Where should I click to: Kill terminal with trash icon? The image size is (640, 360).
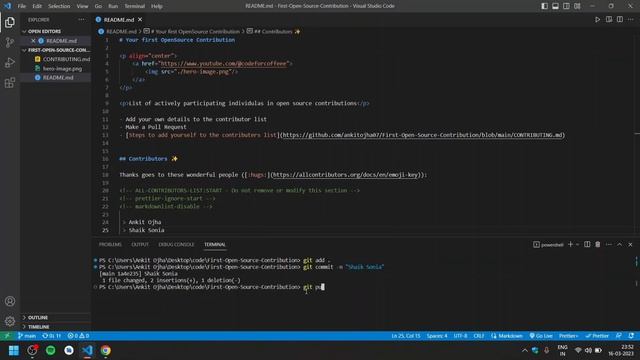598,244
